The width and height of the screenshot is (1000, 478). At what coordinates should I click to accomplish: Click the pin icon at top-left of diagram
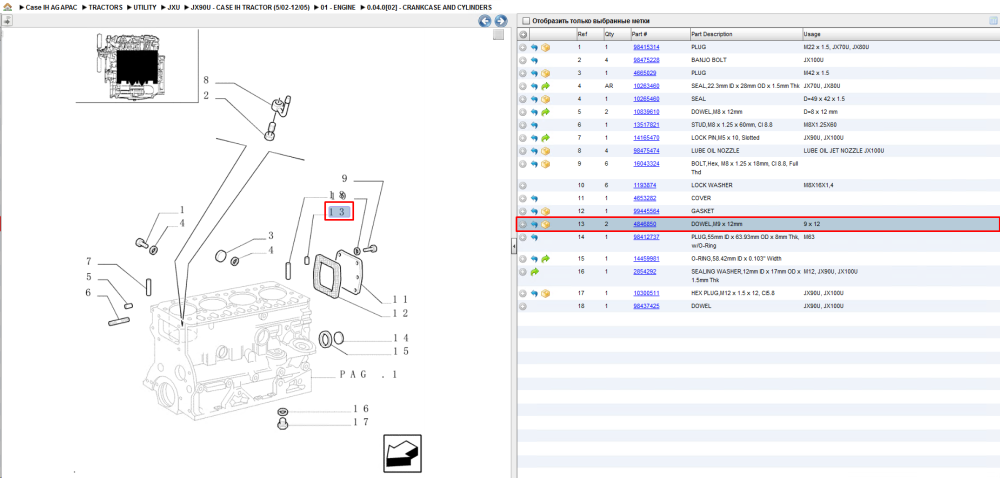point(6,21)
